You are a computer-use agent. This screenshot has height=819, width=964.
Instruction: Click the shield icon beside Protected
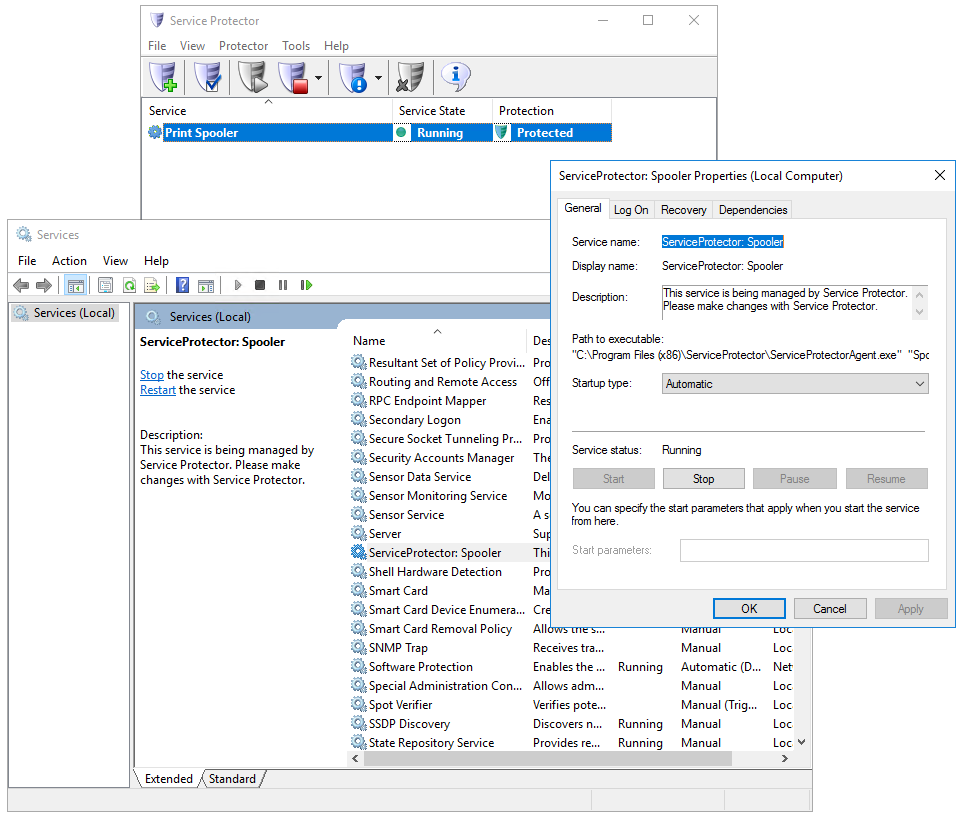click(502, 132)
